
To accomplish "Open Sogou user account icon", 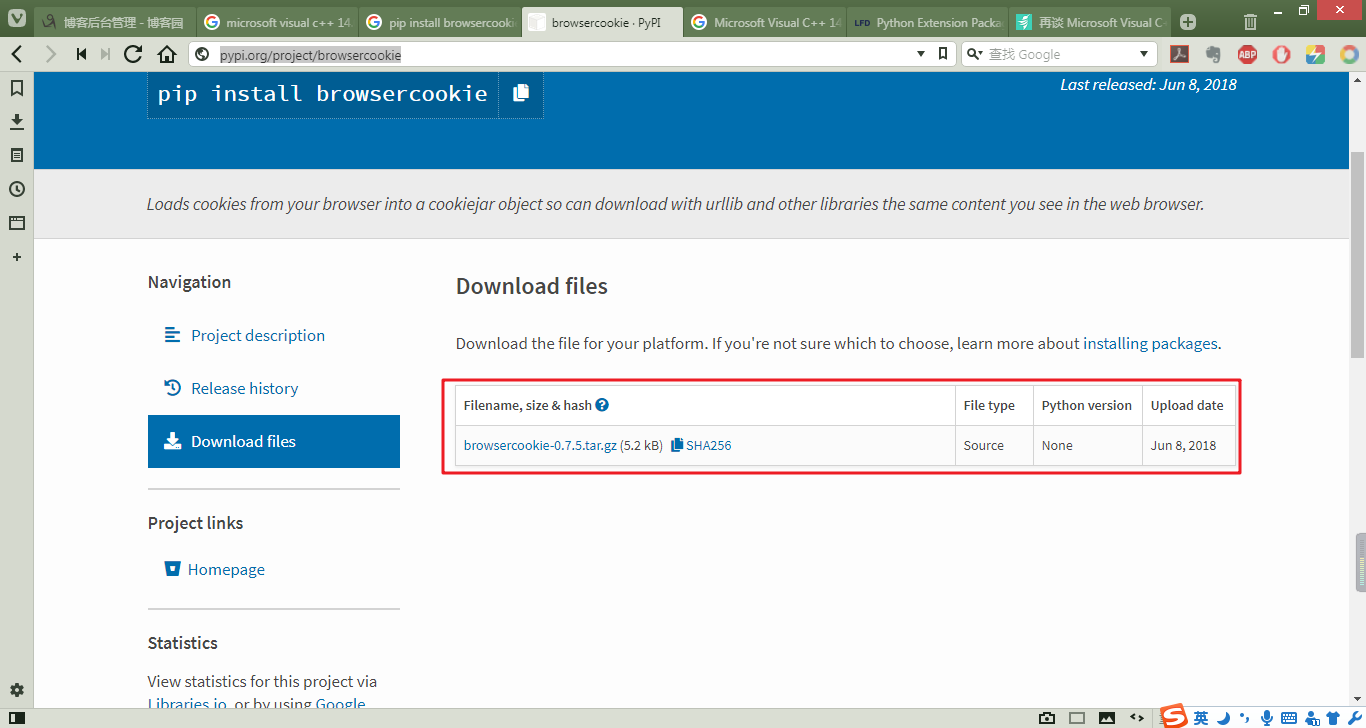I will [x=1311, y=717].
